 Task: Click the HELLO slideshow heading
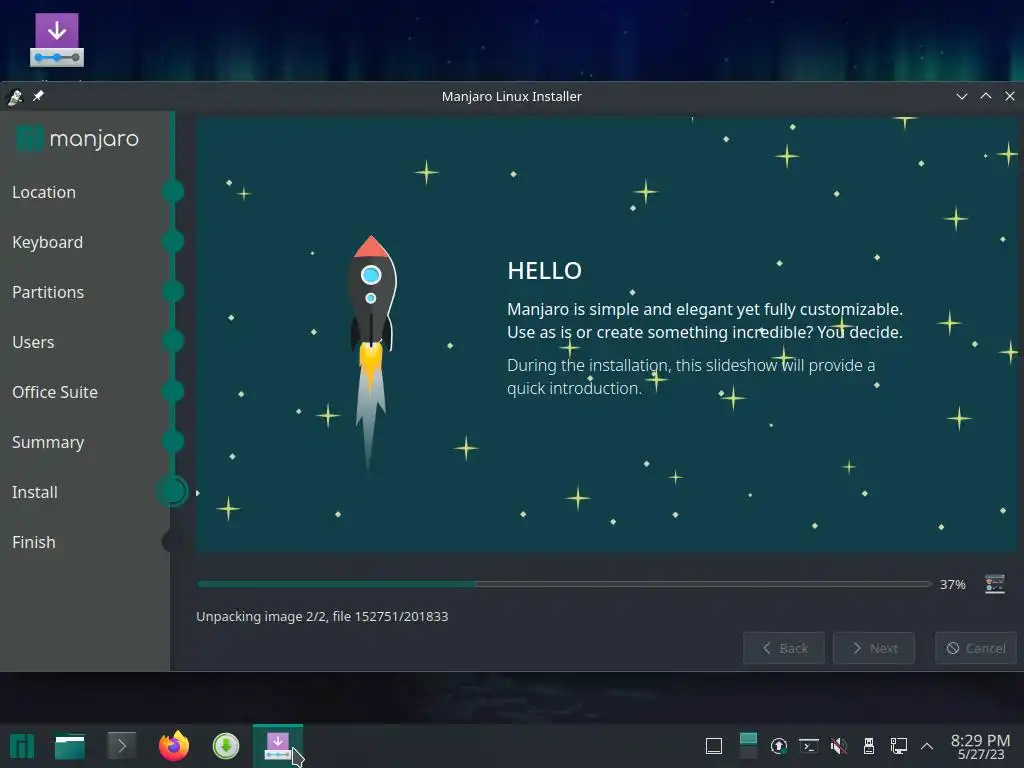(544, 270)
